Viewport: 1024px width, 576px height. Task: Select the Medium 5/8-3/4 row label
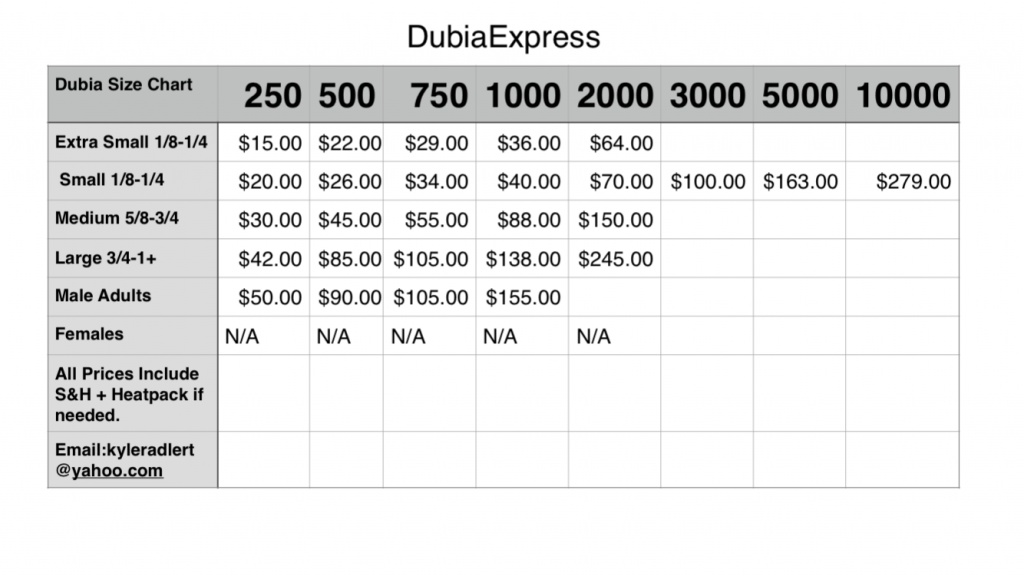[x=117, y=218]
